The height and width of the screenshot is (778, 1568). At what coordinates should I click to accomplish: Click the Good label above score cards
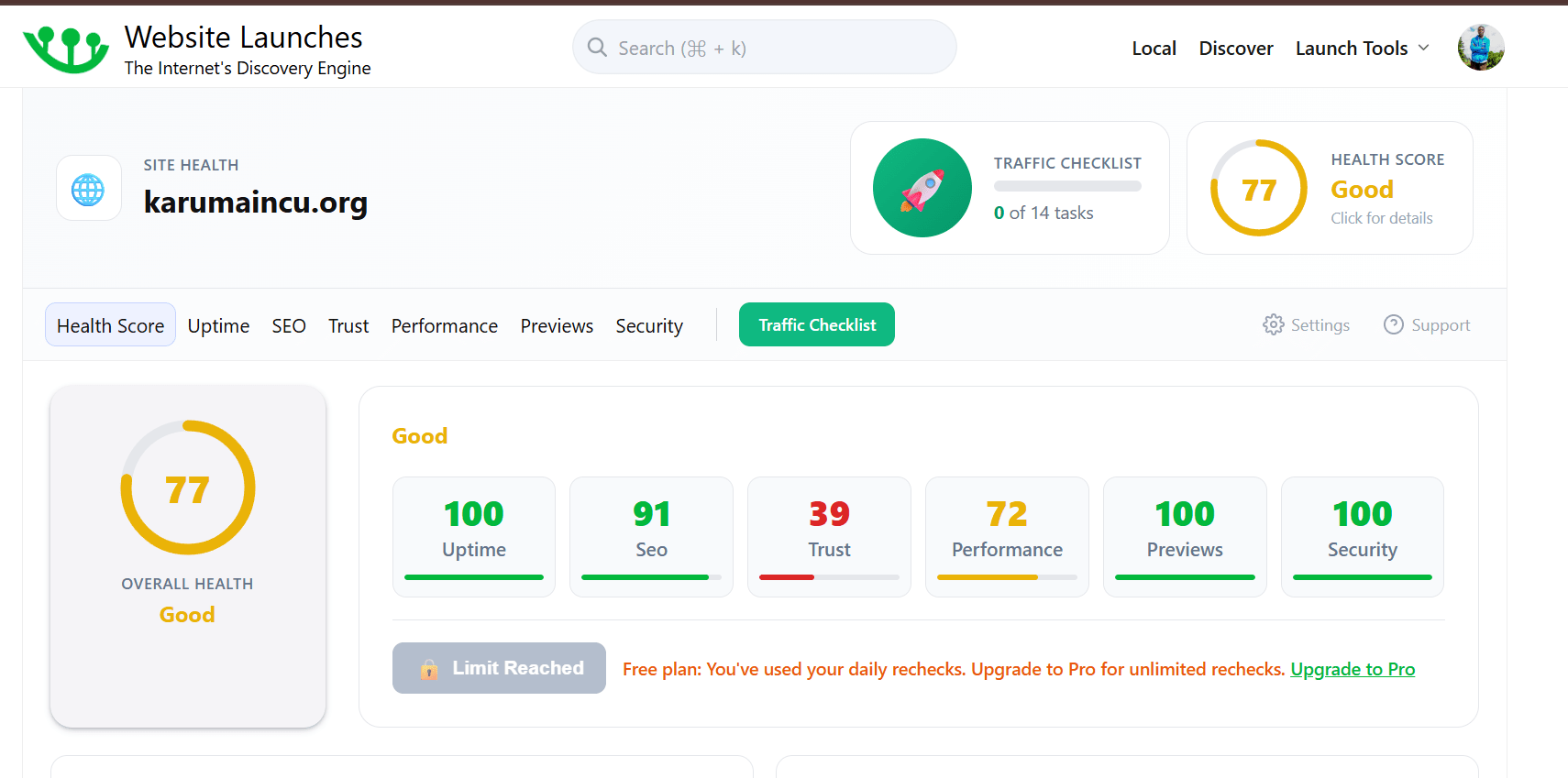[x=420, y=436]
